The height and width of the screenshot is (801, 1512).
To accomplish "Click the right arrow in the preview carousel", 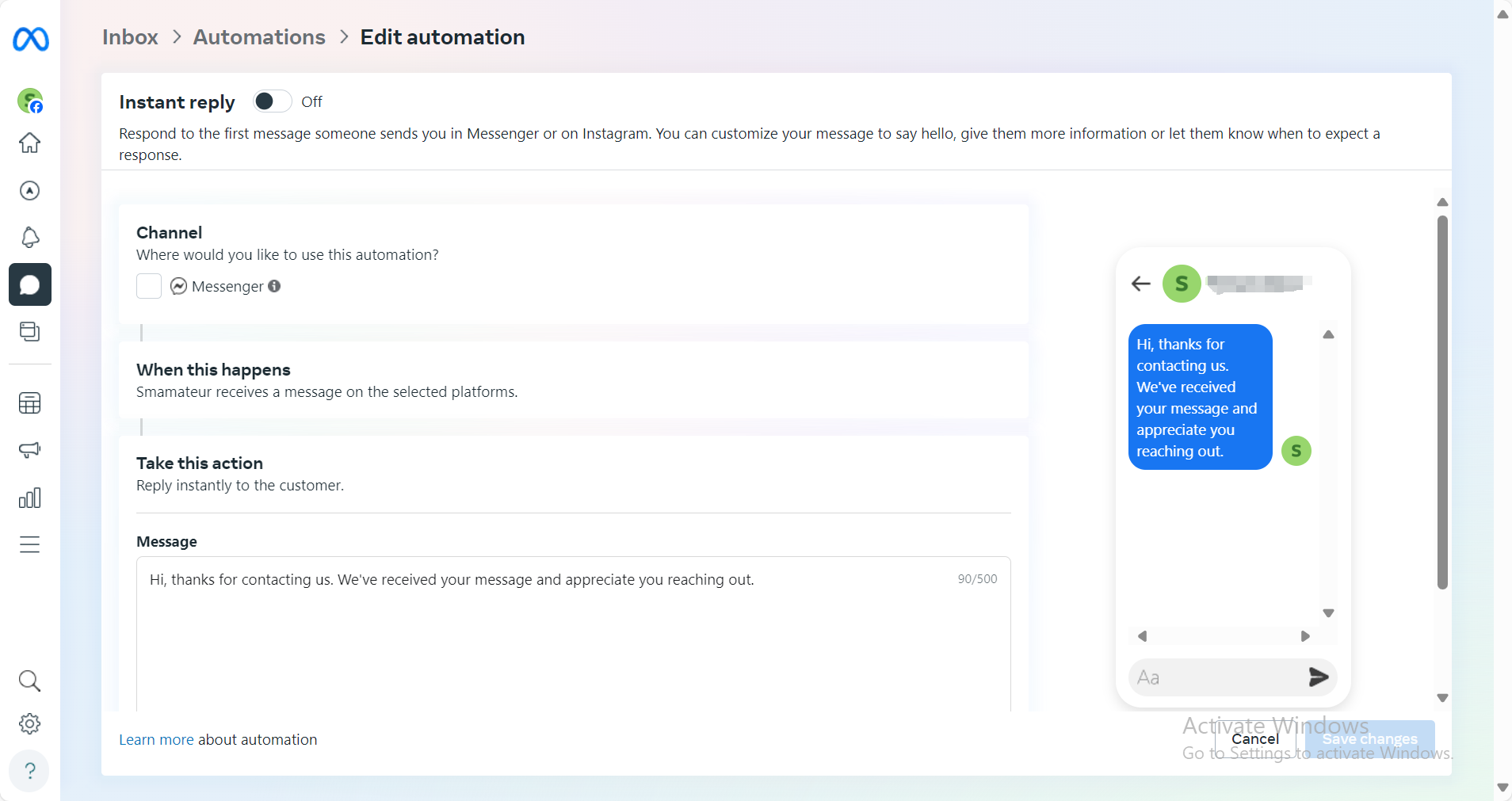I will coord(1304,636).
